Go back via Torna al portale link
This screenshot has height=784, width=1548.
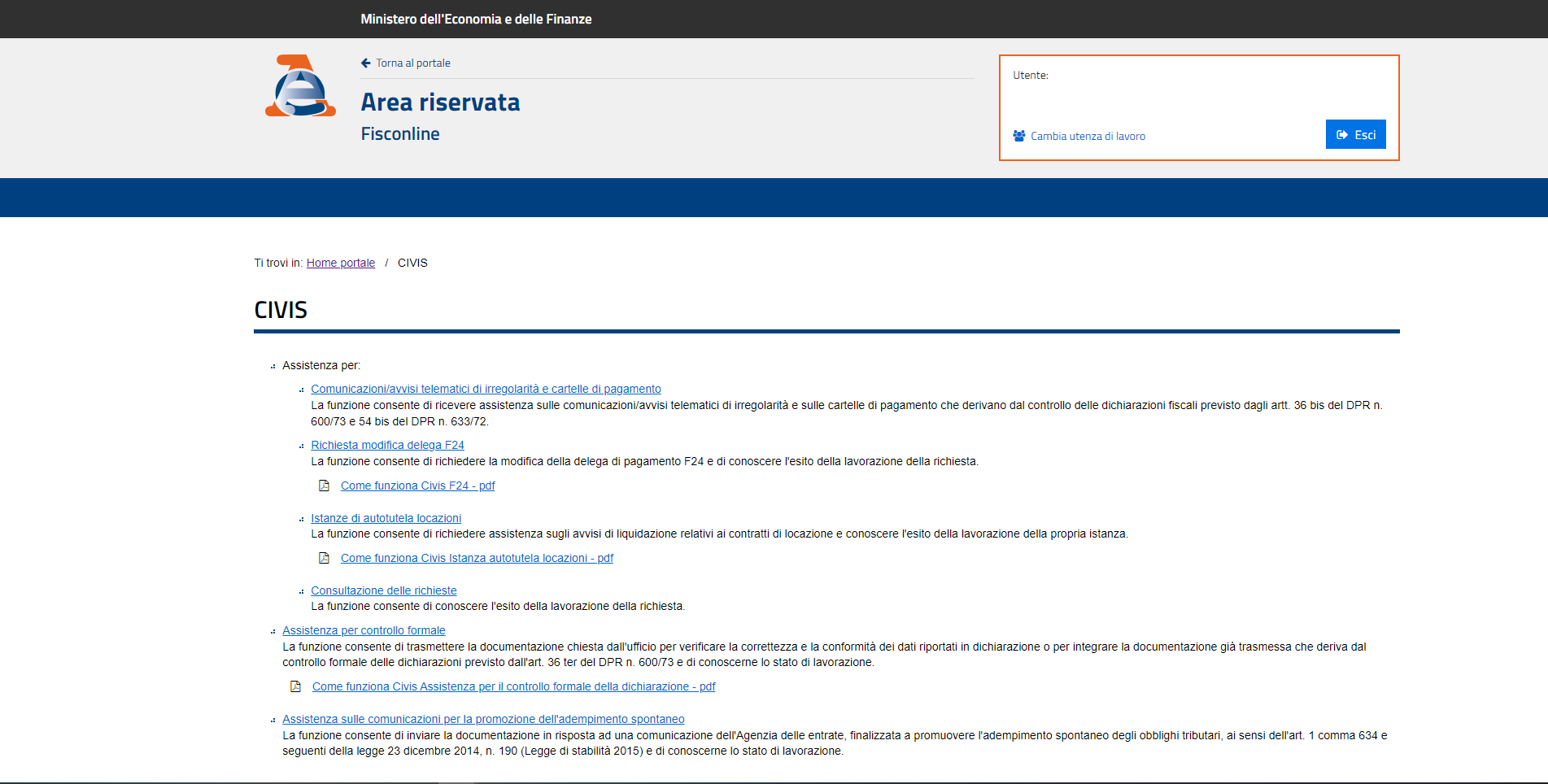click(x=413, y=63)
